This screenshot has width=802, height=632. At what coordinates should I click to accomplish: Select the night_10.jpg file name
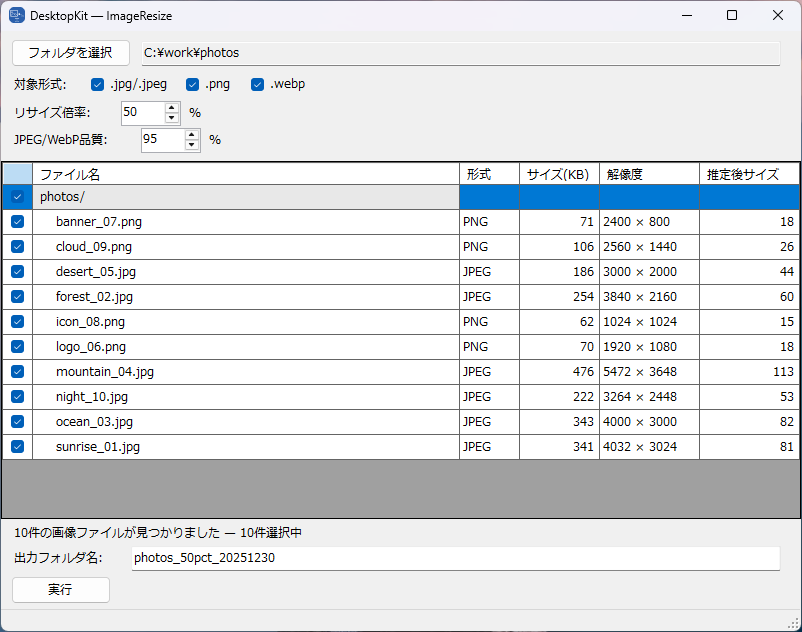pos(92,397)
